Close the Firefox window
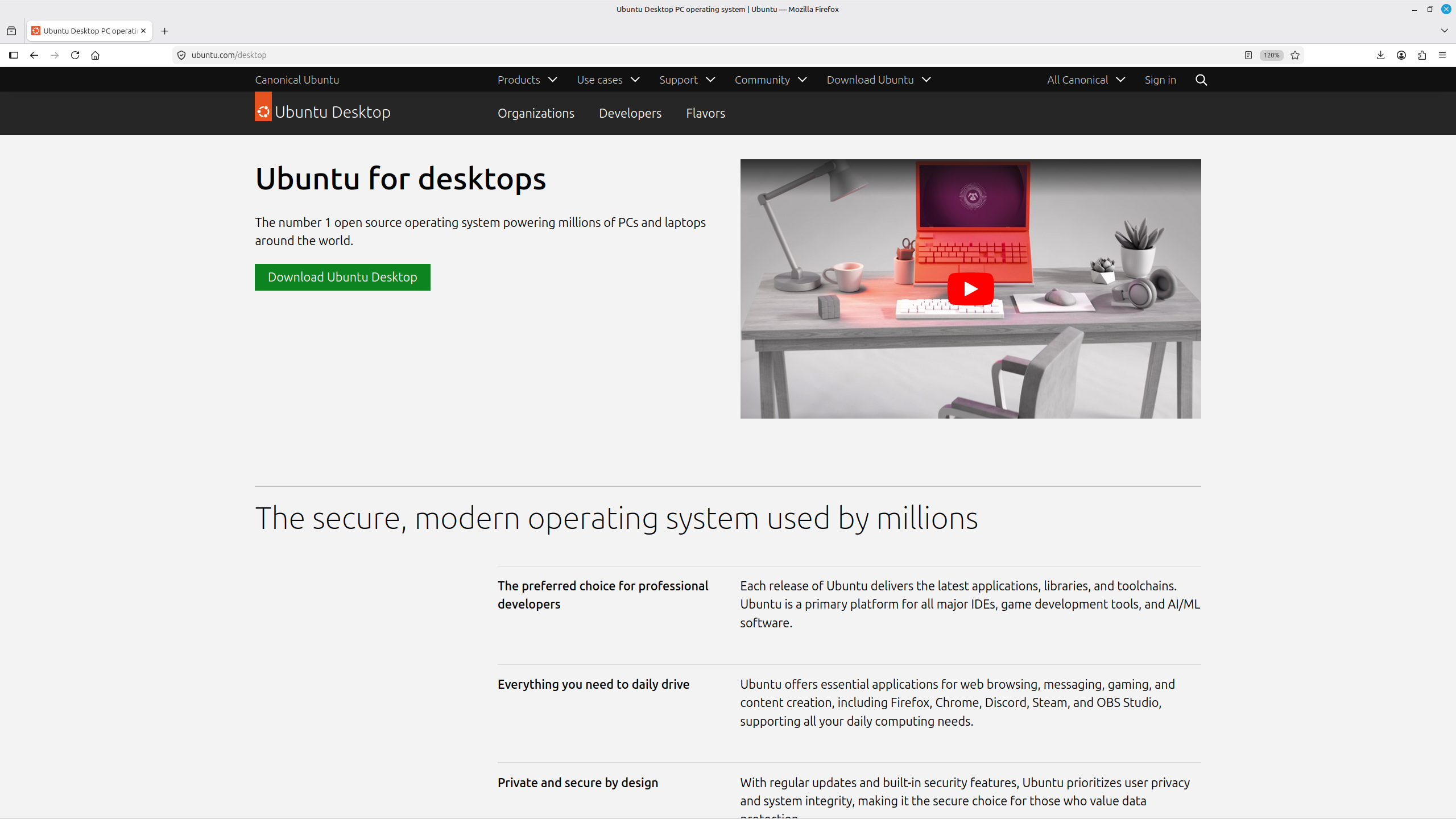 tap(1446, 10)
